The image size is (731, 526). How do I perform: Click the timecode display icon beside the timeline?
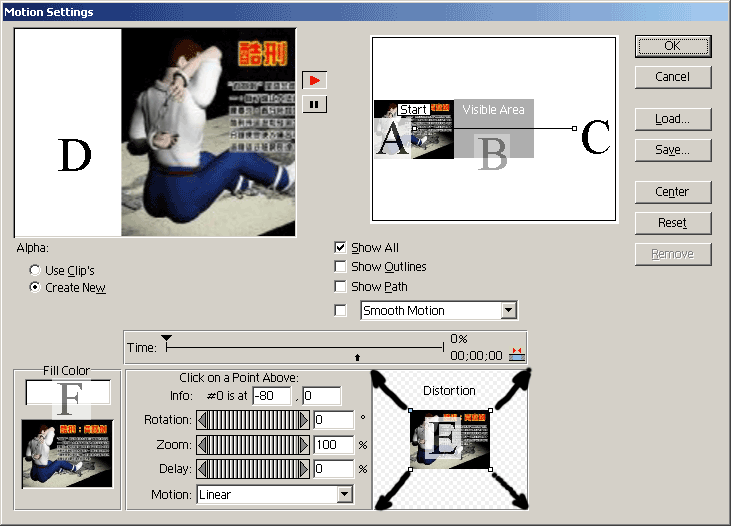pos(517,353)
